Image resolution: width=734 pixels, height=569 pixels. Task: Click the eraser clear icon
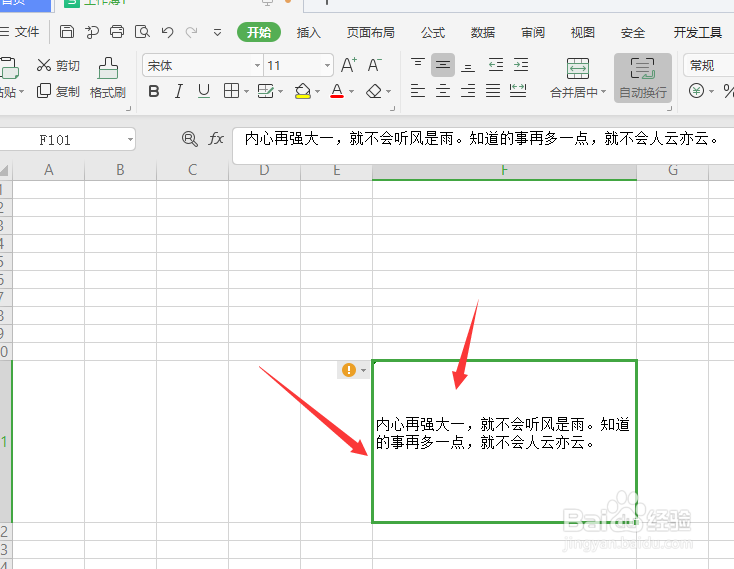(374, 91)
